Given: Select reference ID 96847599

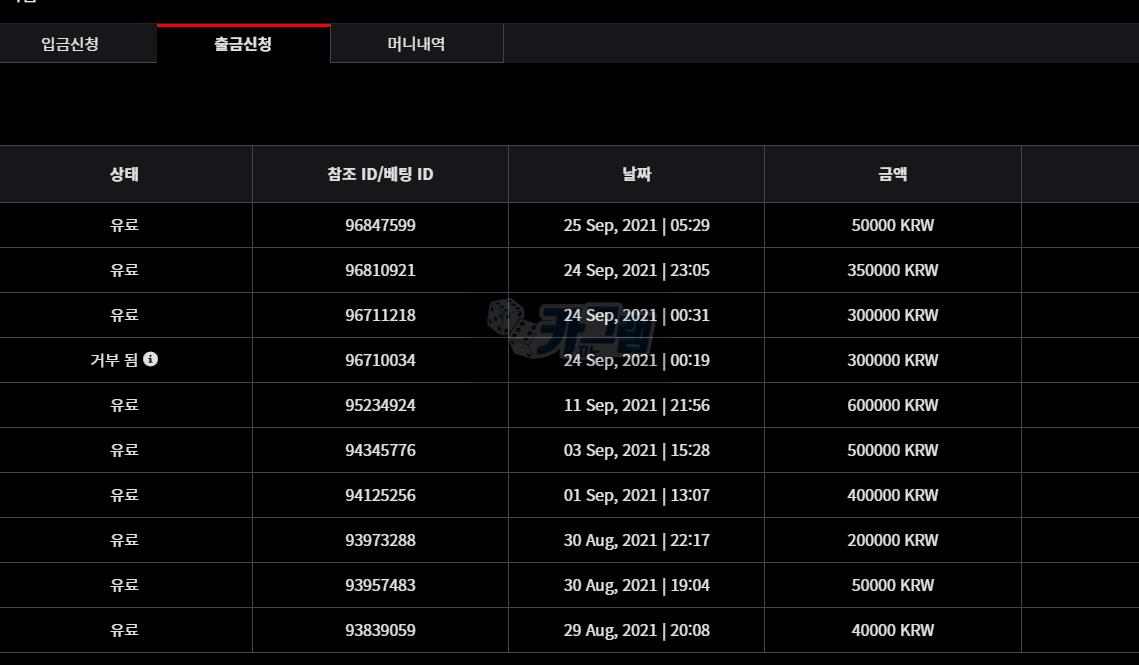Looking at the screenshot, I should [380, 225].
